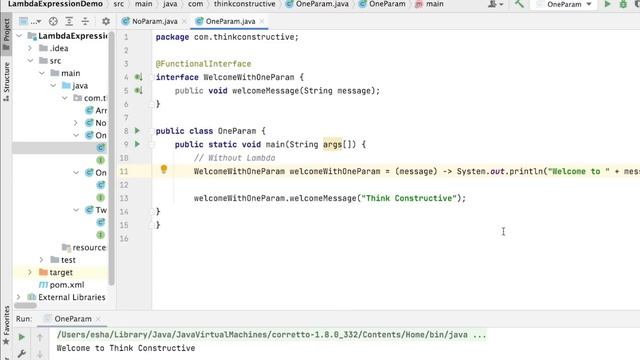This screenshot has height=360, width=640.
Task: Click the "Think Constructive" string on line 13
Action: [409, 198]
